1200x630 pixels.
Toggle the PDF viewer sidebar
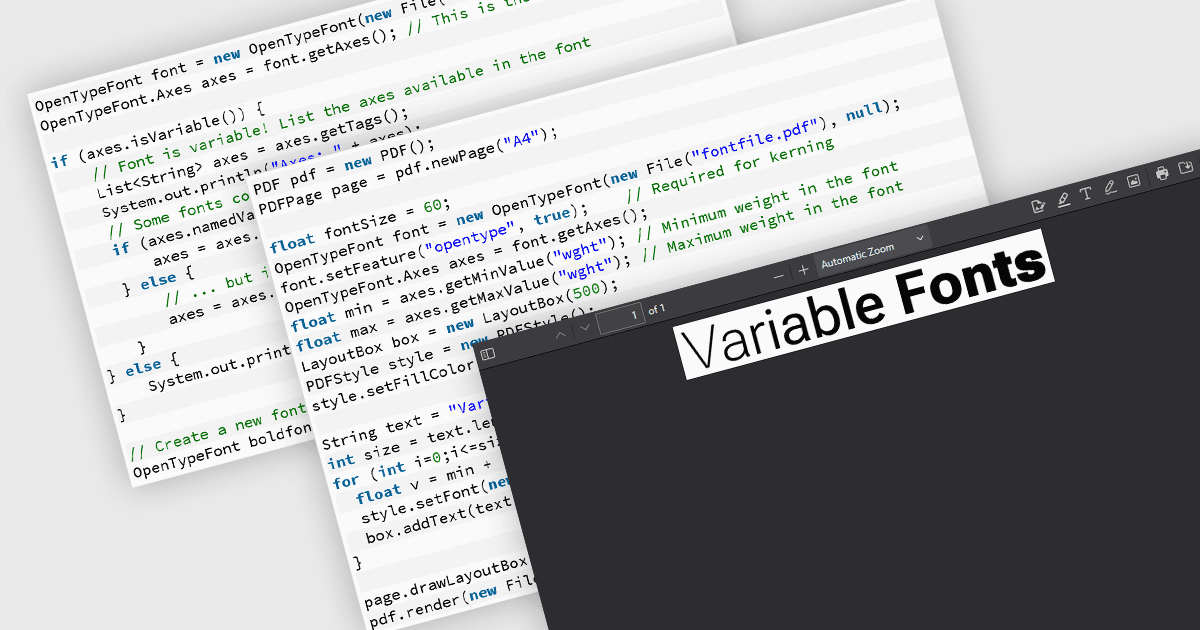coord(488,353)
